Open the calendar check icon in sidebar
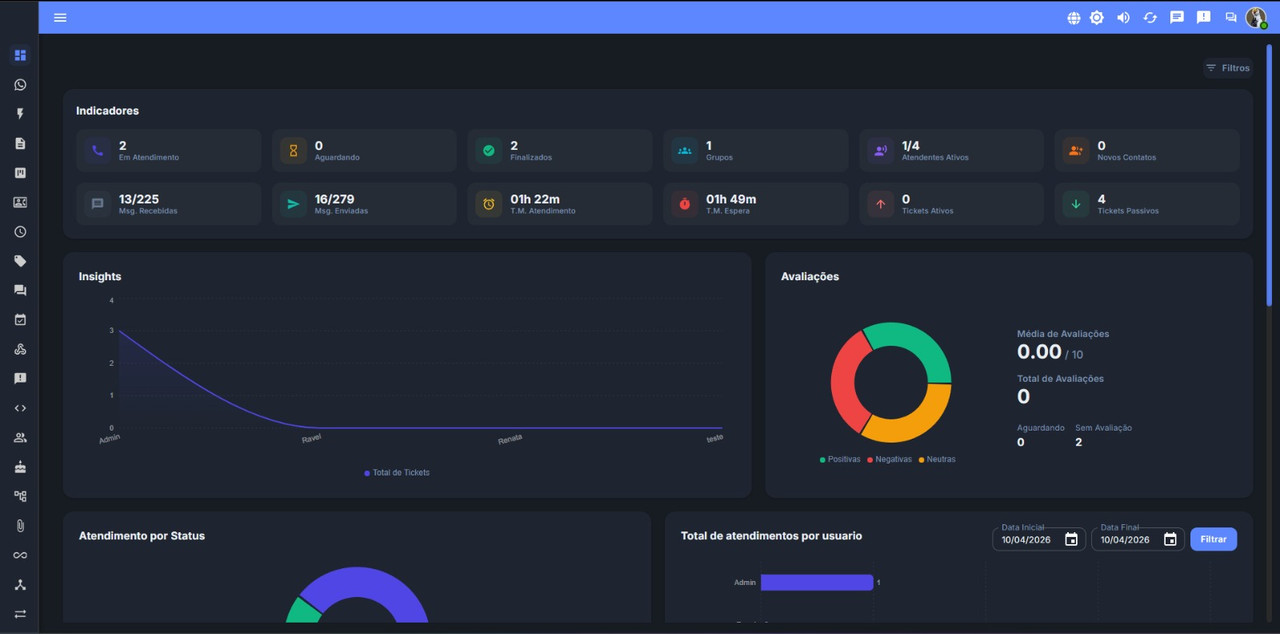This screenshot has width=1280, height=634. point(20,320)
